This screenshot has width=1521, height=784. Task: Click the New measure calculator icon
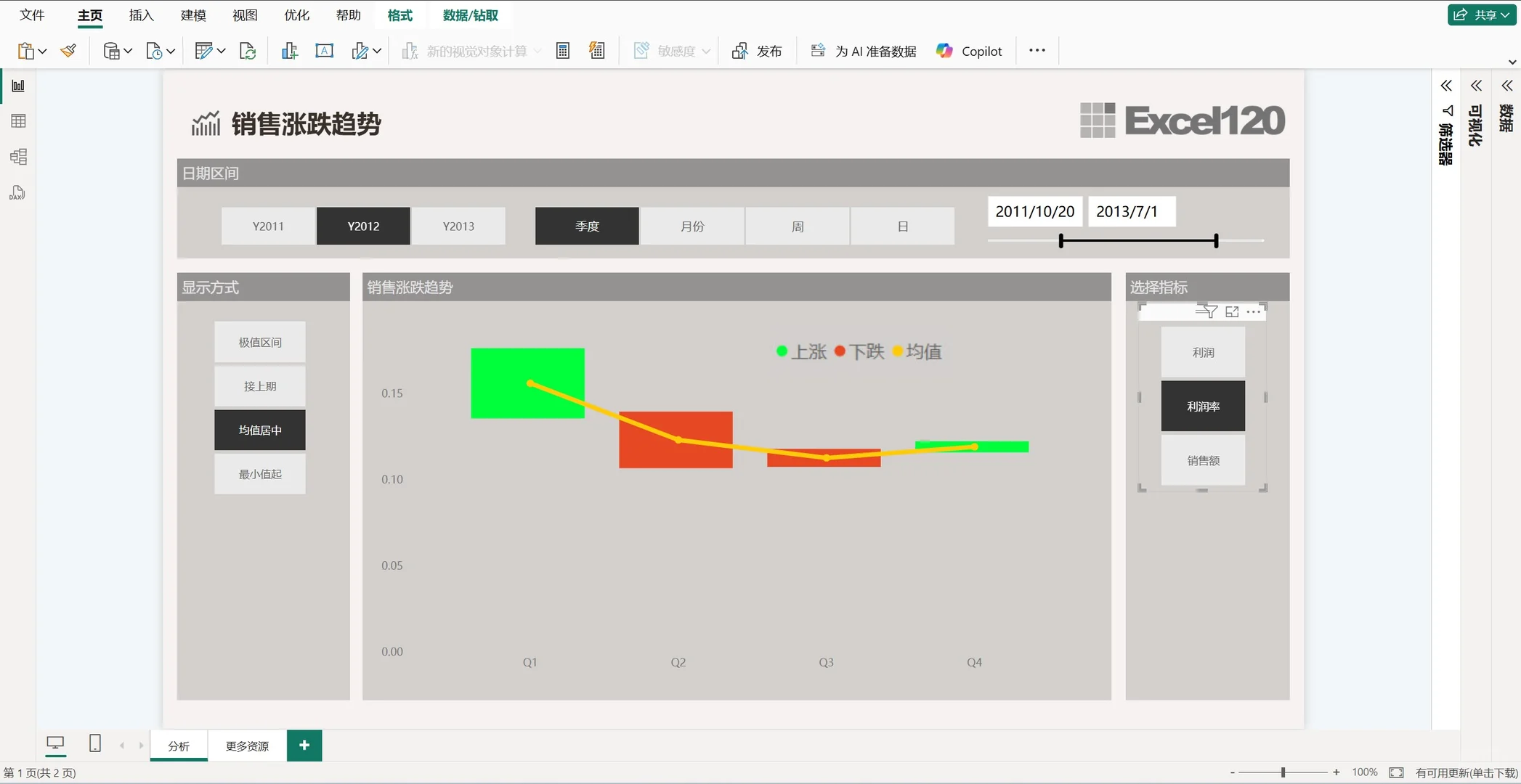[x=562, y=51]
